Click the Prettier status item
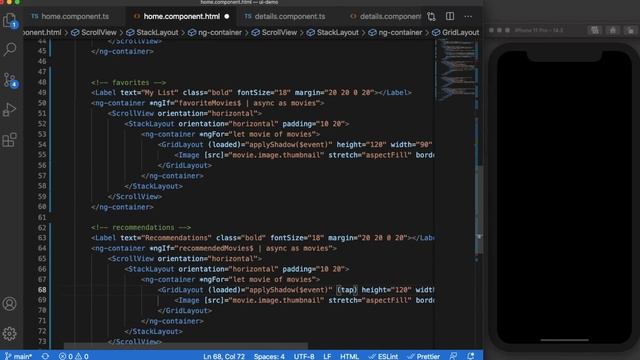The width and height of the screenshot is (640, 360). [424, 356]
